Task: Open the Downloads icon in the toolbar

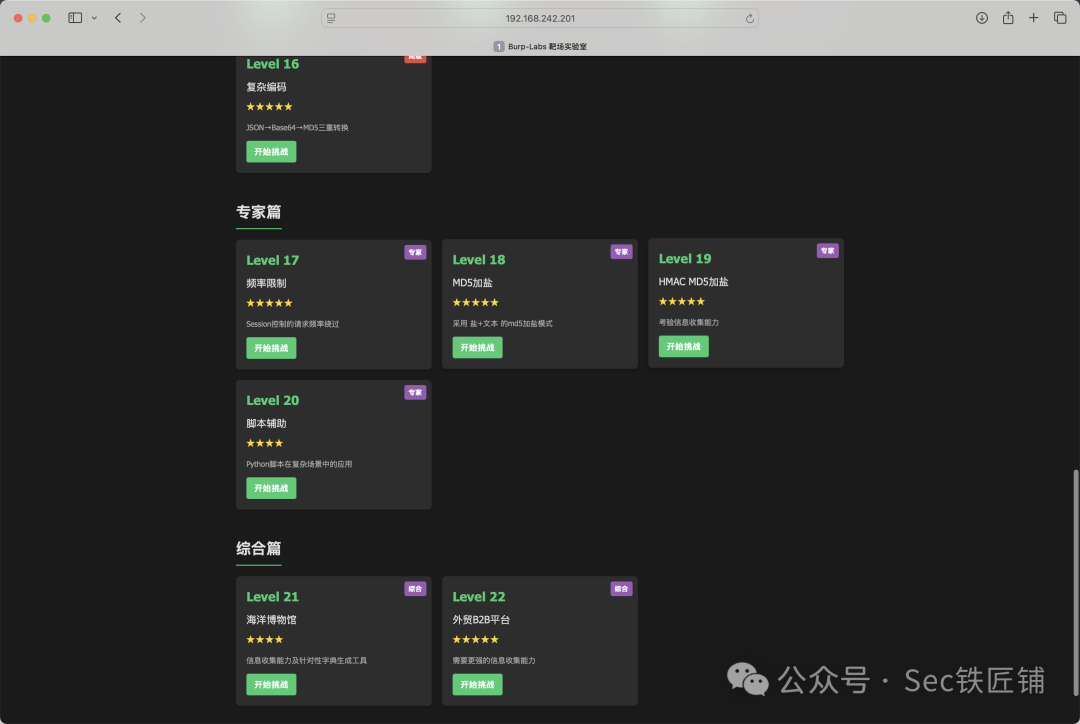Action: point(982,17)
